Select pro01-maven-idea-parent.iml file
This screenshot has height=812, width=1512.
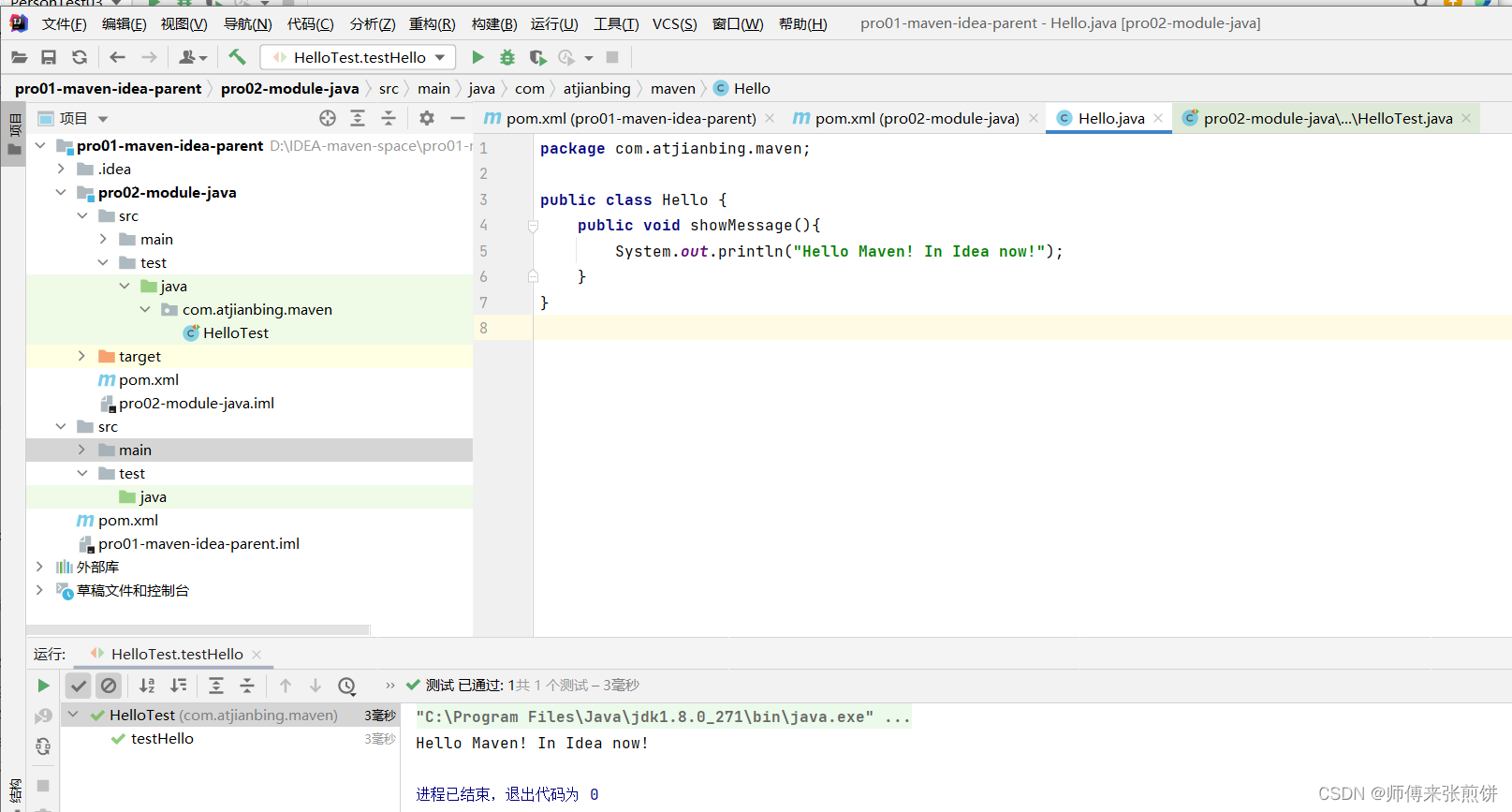pyautogui.click(x=199, y=543)
